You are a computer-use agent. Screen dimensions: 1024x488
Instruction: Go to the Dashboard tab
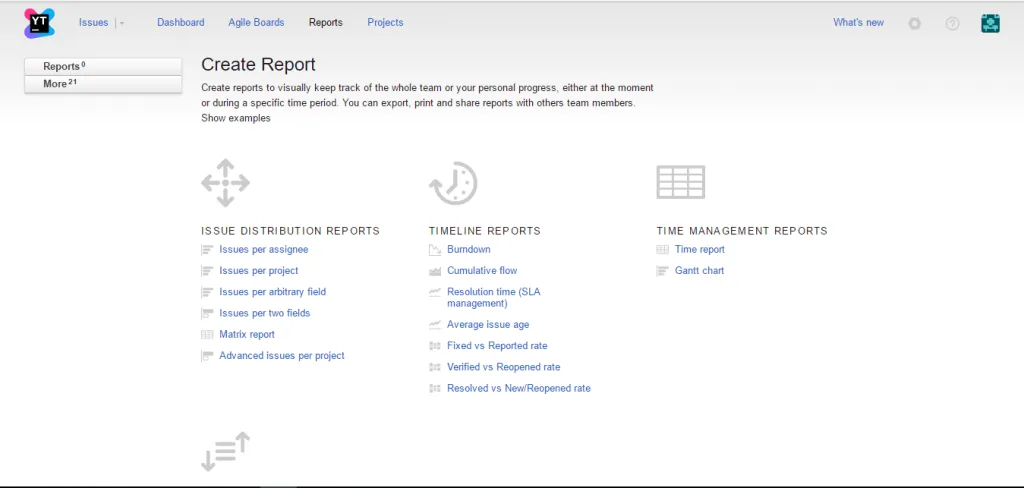click(x=181, y=22)
